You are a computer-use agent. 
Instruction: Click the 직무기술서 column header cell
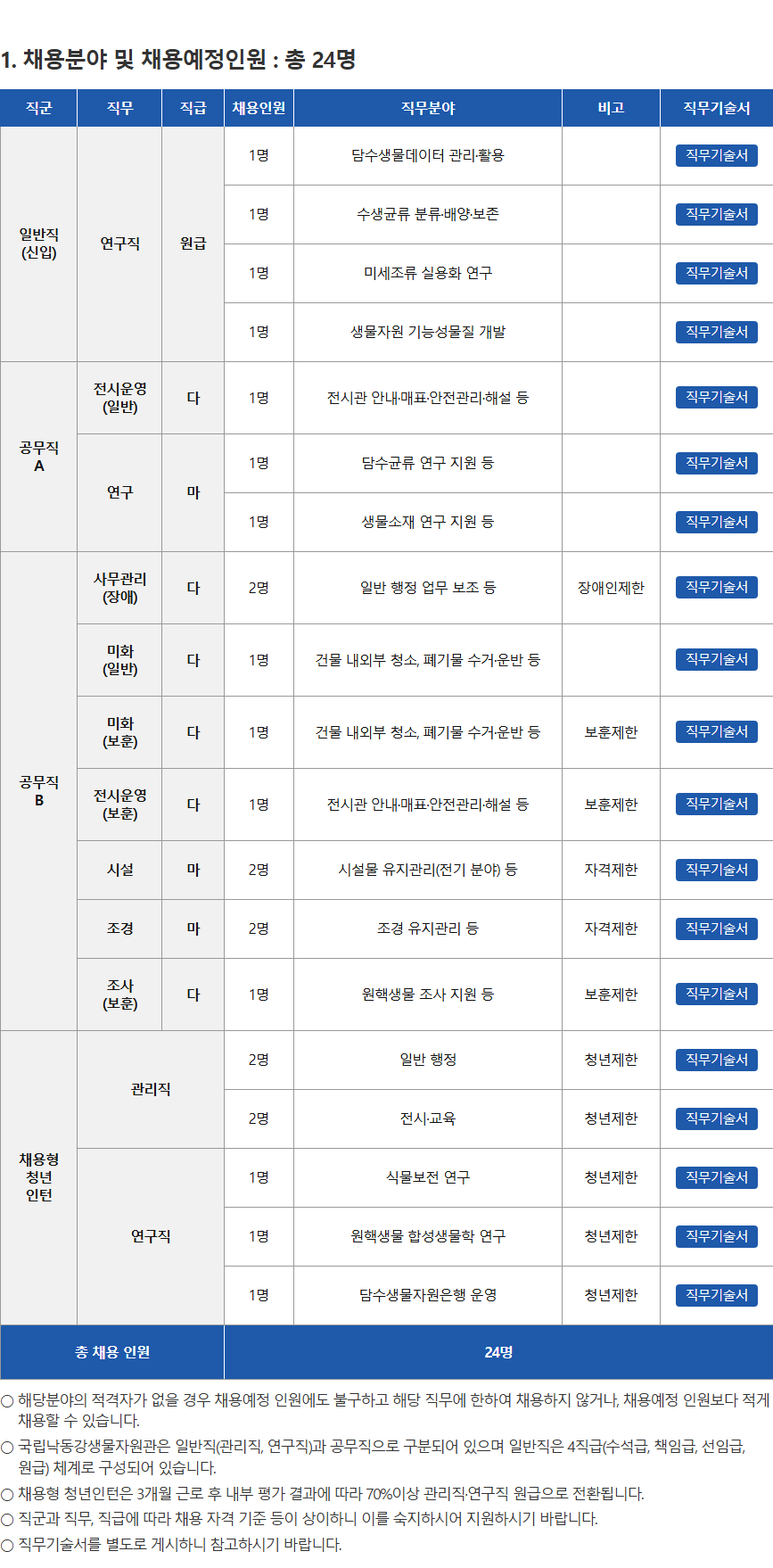pos(716,108)
